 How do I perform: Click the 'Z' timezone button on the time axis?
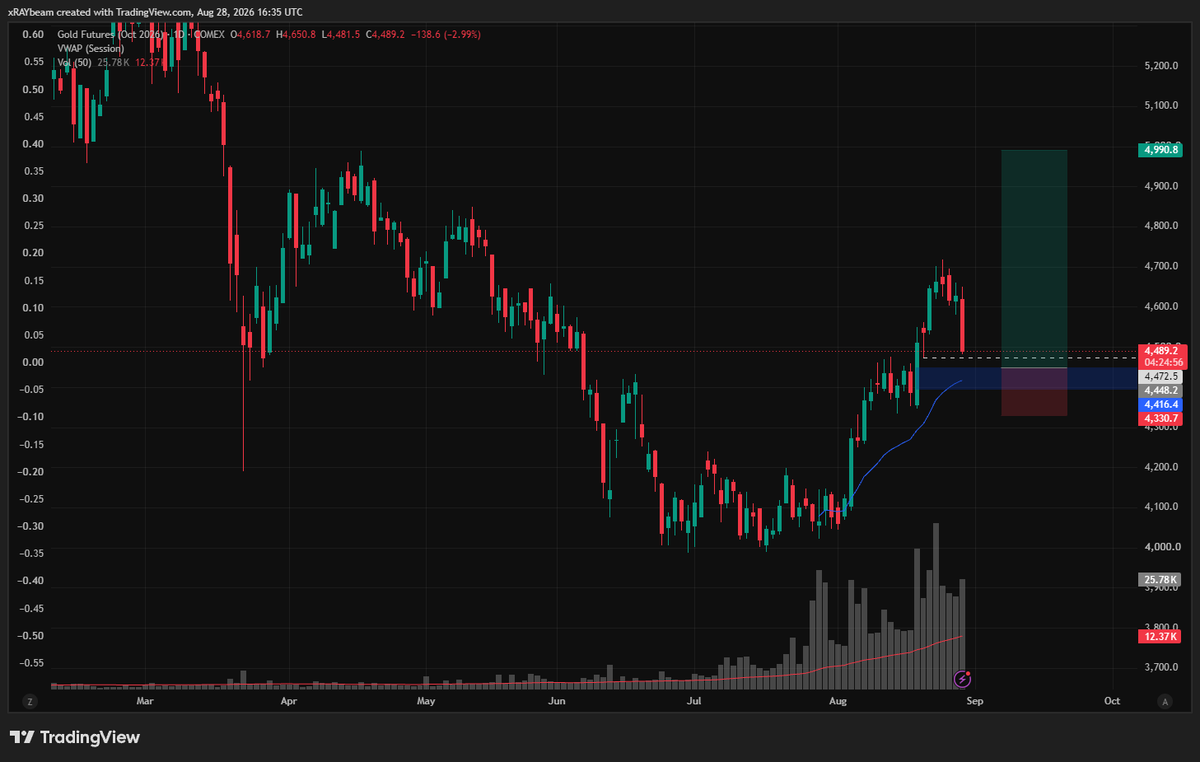tap(30, 702)
